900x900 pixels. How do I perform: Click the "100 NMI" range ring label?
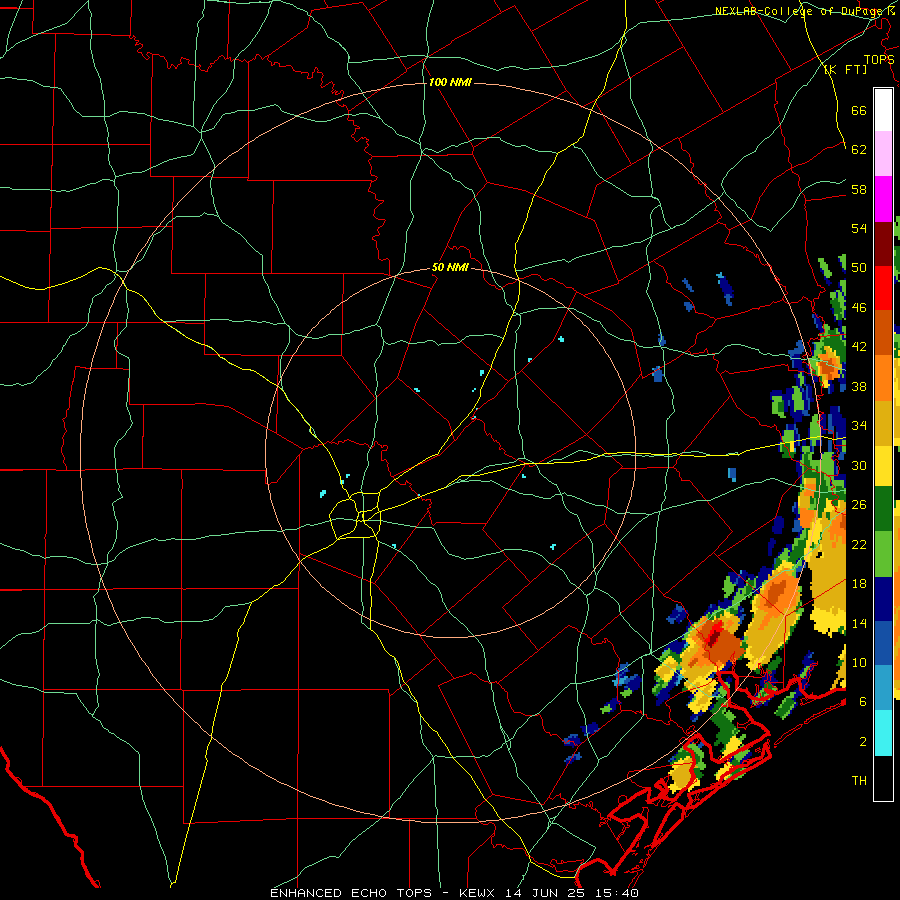[x=450, y=83]
